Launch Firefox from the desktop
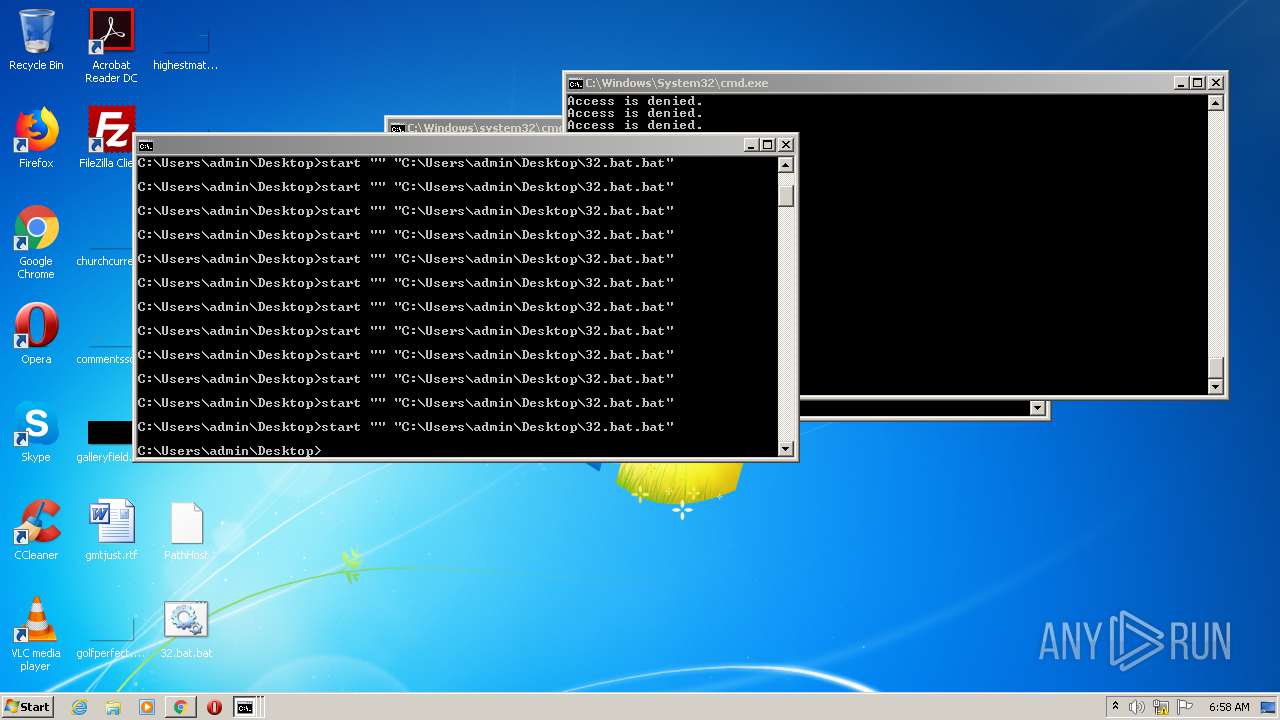Image resolution: width=1280 pixels, height=720 pixels. (36, 138)
